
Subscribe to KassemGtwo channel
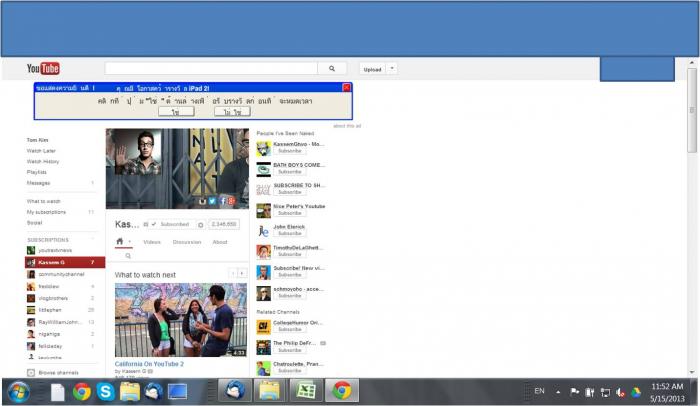(x=290, y=151)
